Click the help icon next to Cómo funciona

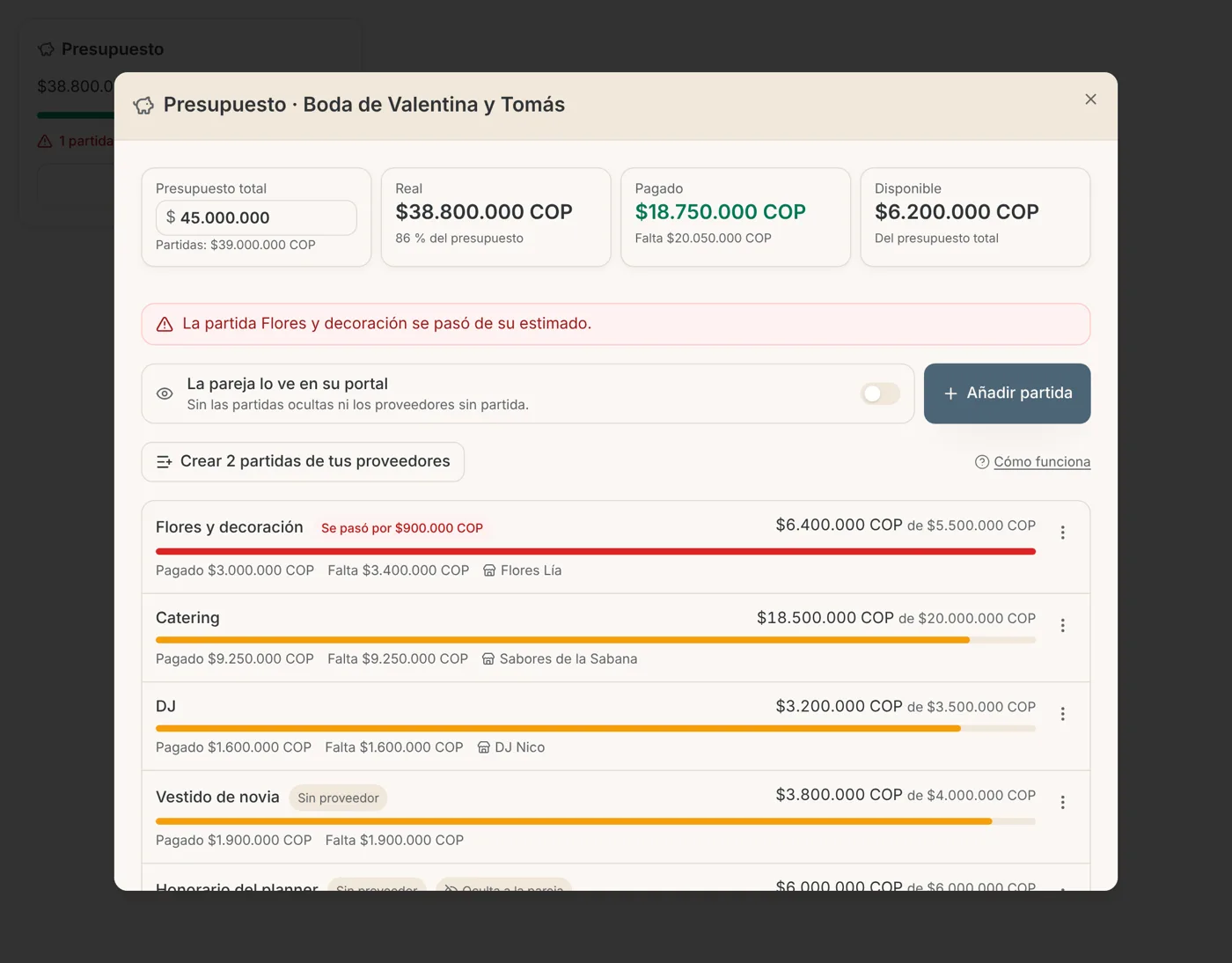pos(982,462)
